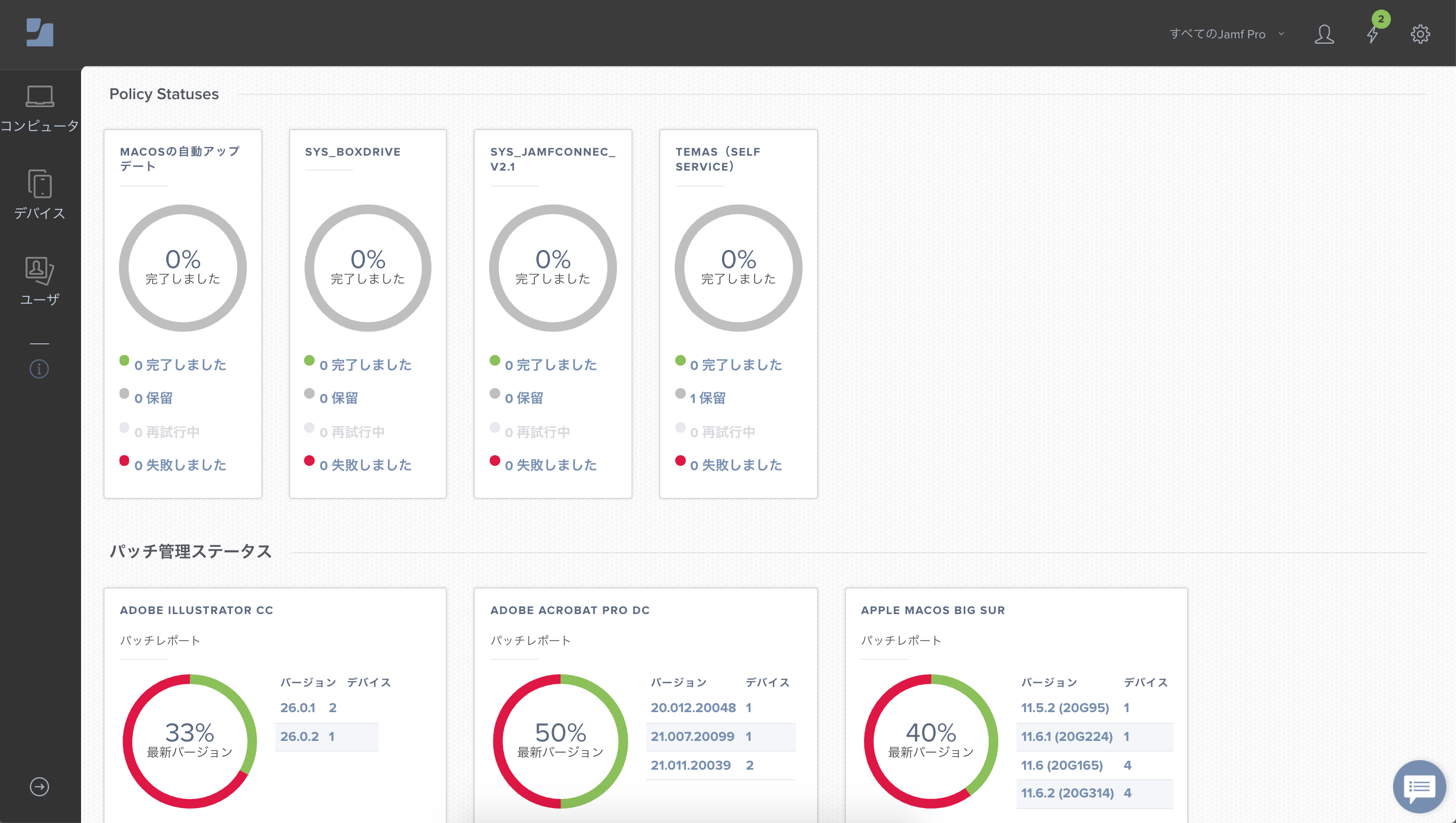Click 11.6.1 (20G224) Big Sur version
Image resolution: width=1456 pixels, height=823 pixels.
1067,737
